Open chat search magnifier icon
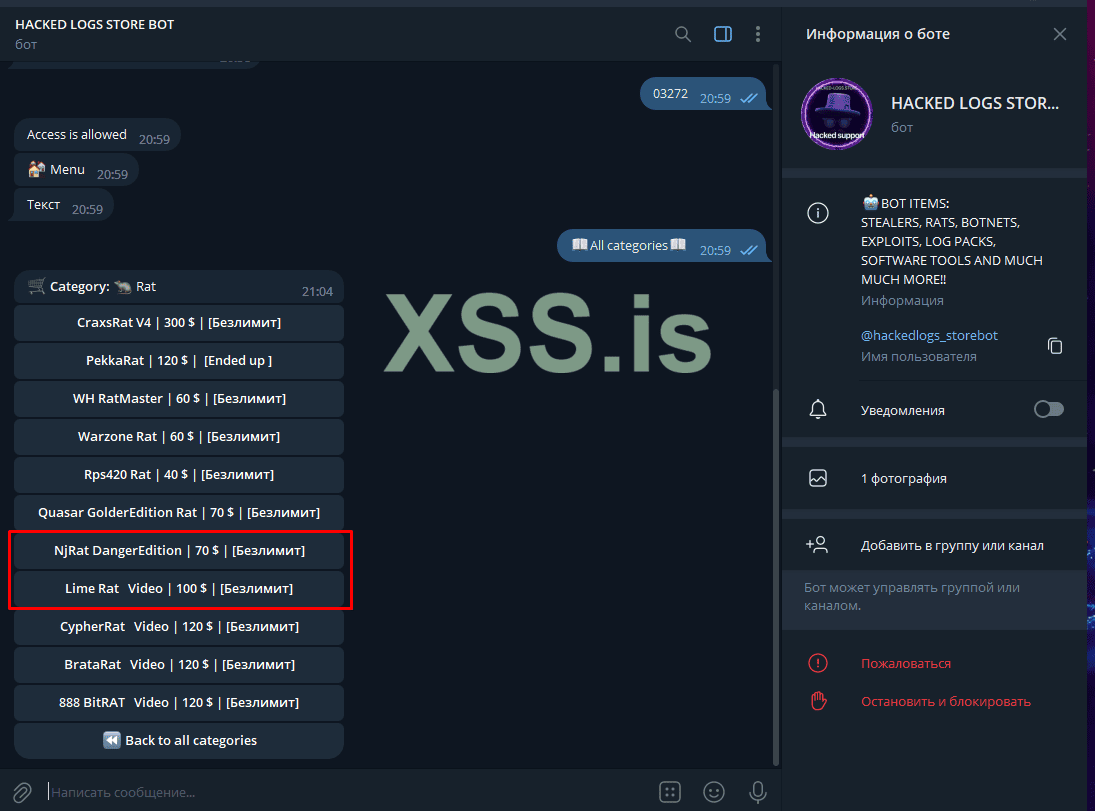1095x811 pixels. pyautogui.click(x=682, y=34)
